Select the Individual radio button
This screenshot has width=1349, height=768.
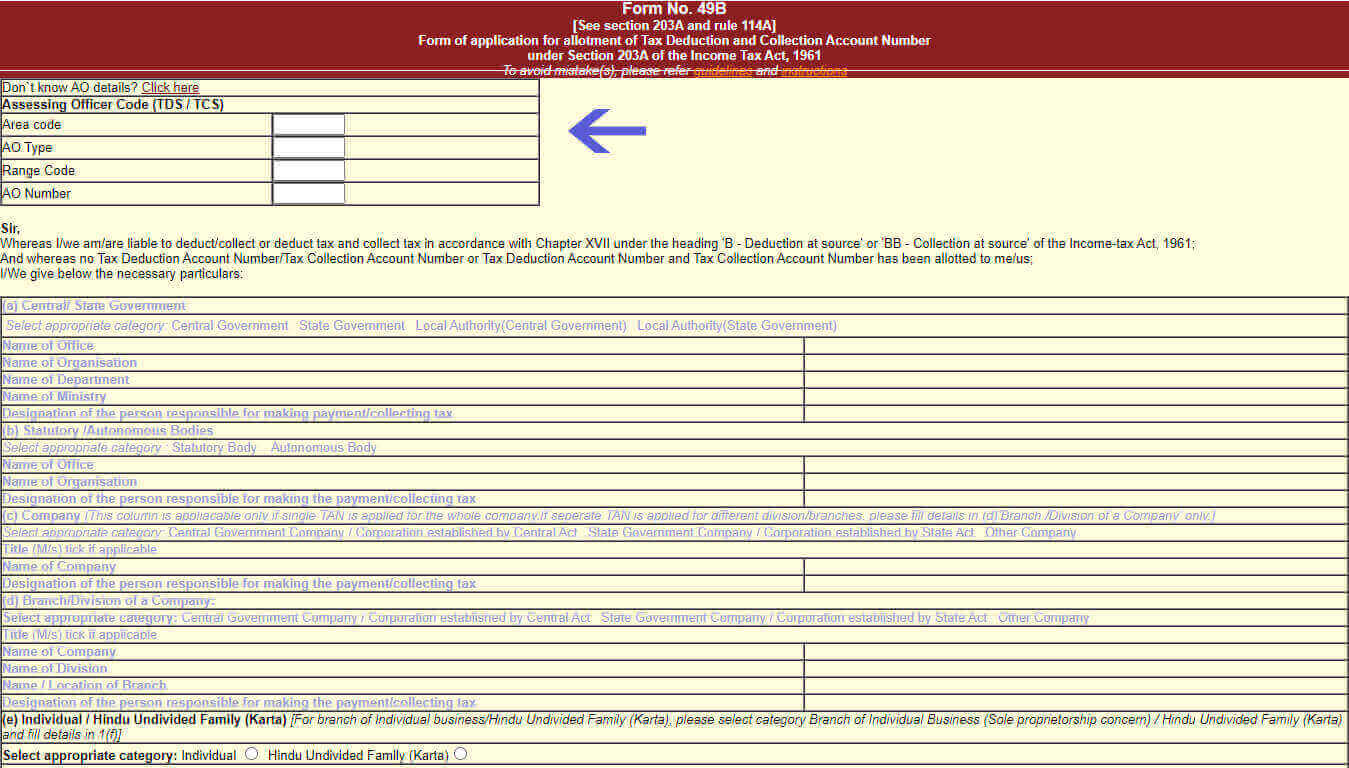click(x=251, y=754)
